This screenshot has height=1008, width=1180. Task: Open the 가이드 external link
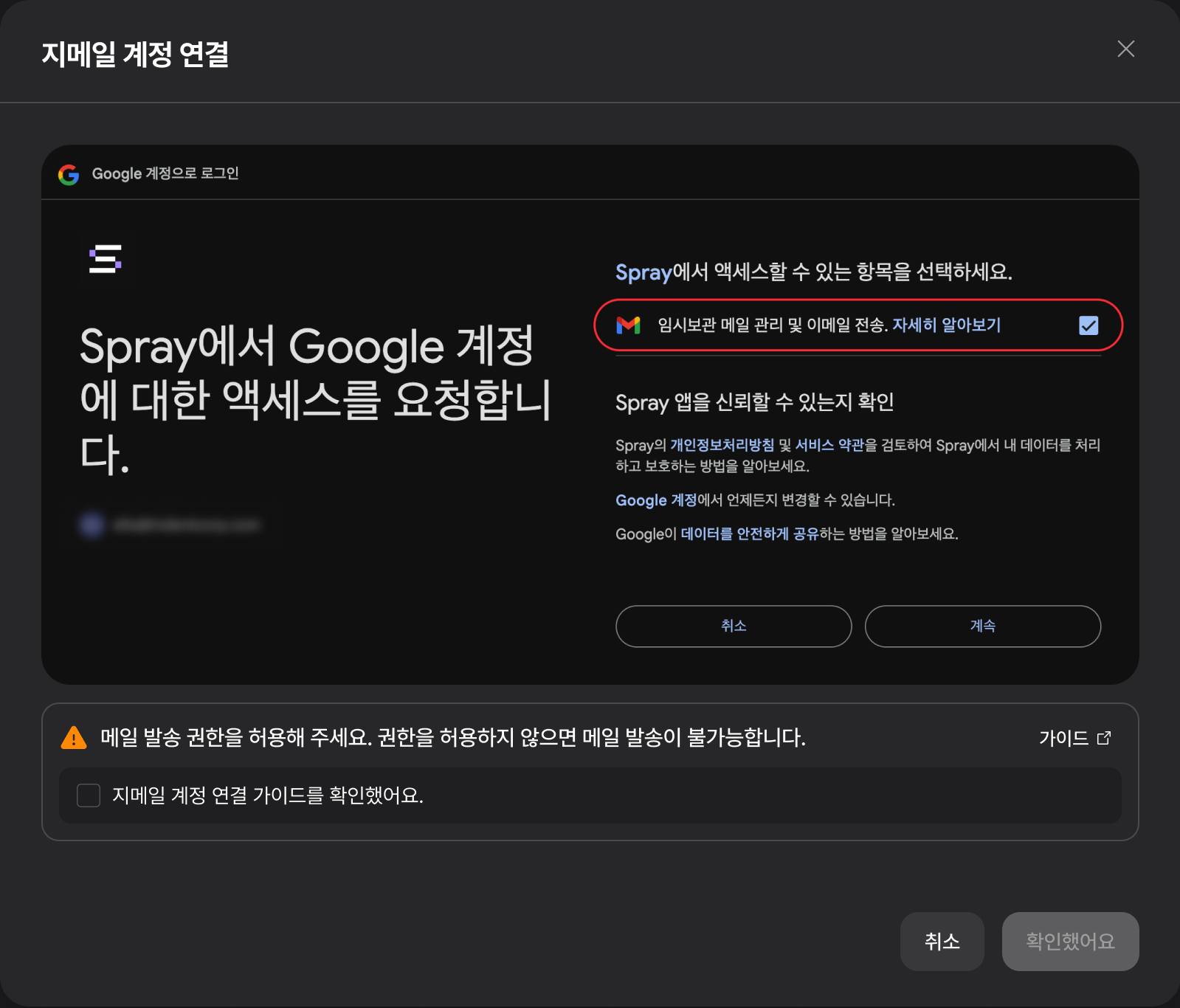(x=1074, y=738)
